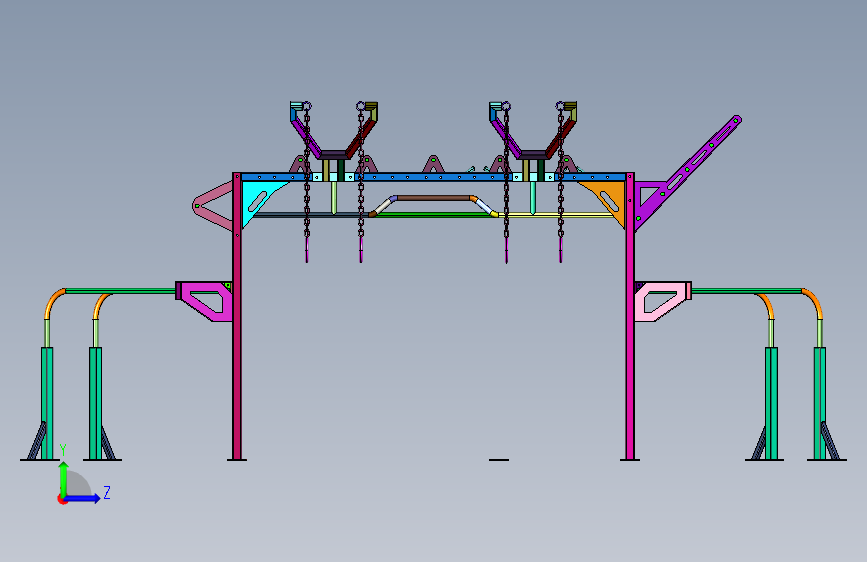Screen dimensions: 867x562
Task: Select the blue top crossbeam
Action: [434, 177]
